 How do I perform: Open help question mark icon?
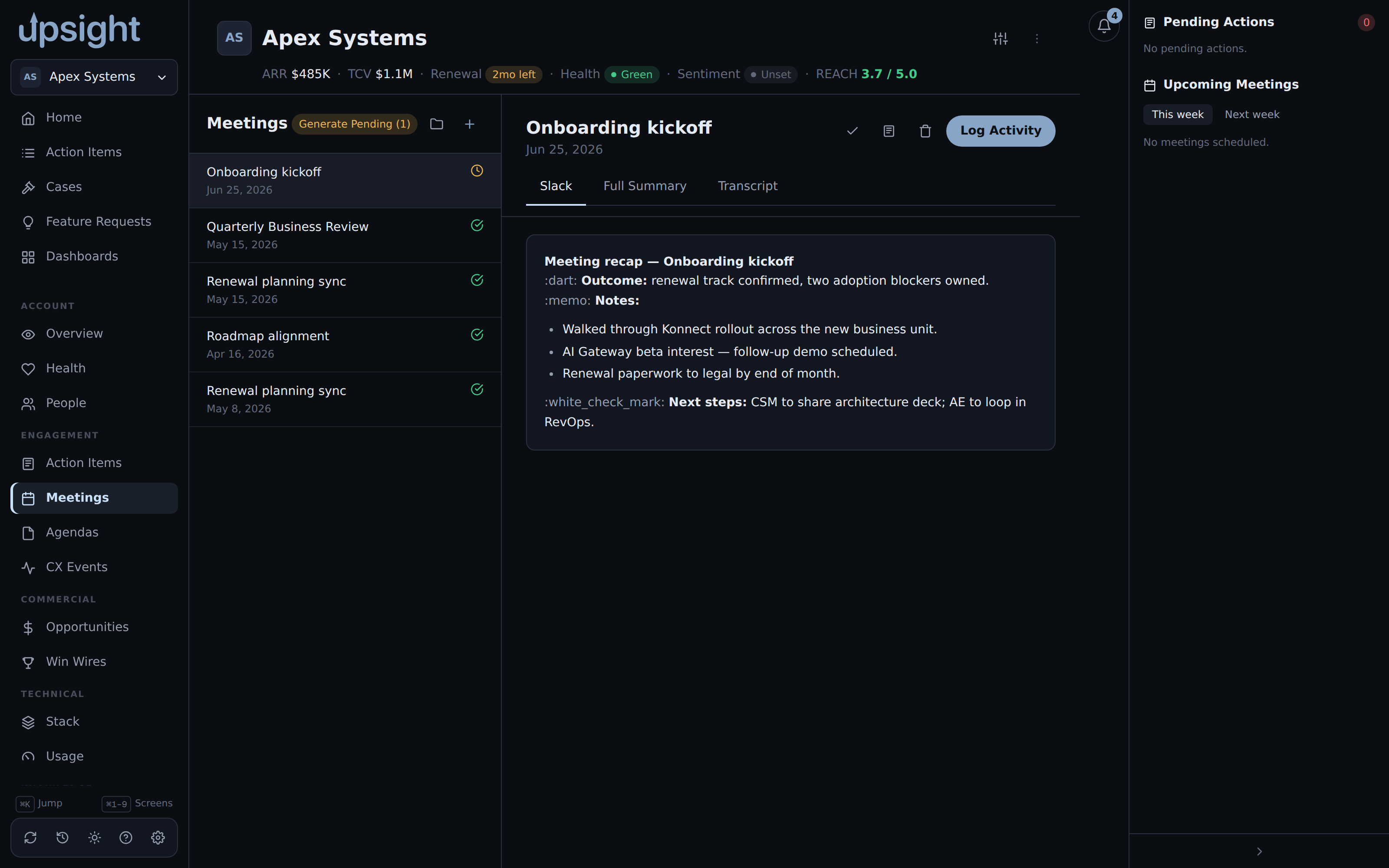click(x=126, y=838)
